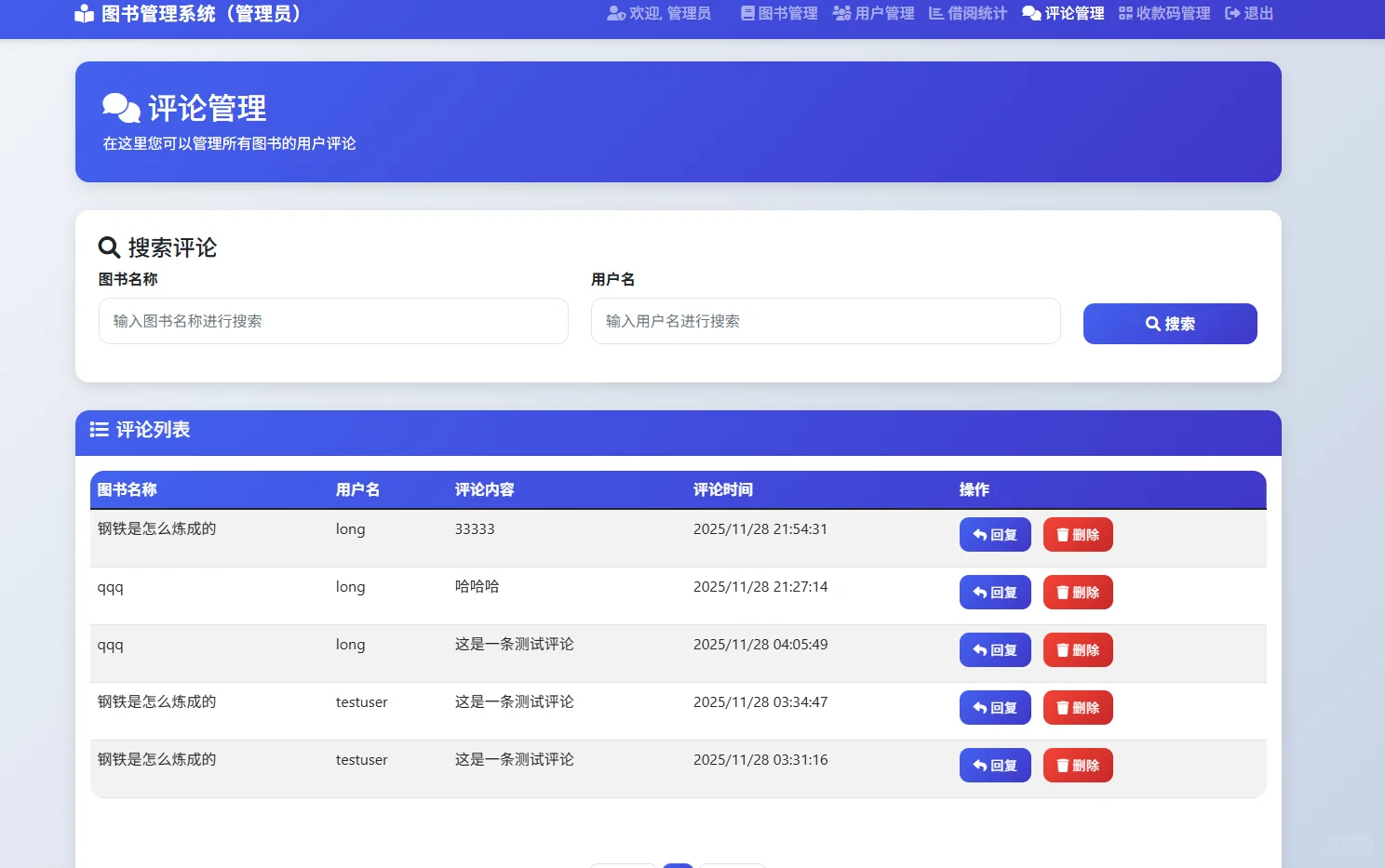Click the trash icon in the first 删除 button
The image size is (1385, 868).
click(x=1063, y=534)
